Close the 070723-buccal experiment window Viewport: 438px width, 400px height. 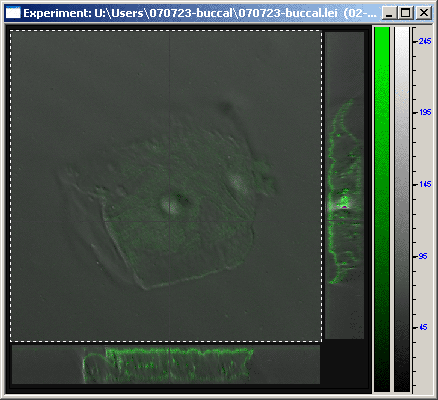[424, 13]
